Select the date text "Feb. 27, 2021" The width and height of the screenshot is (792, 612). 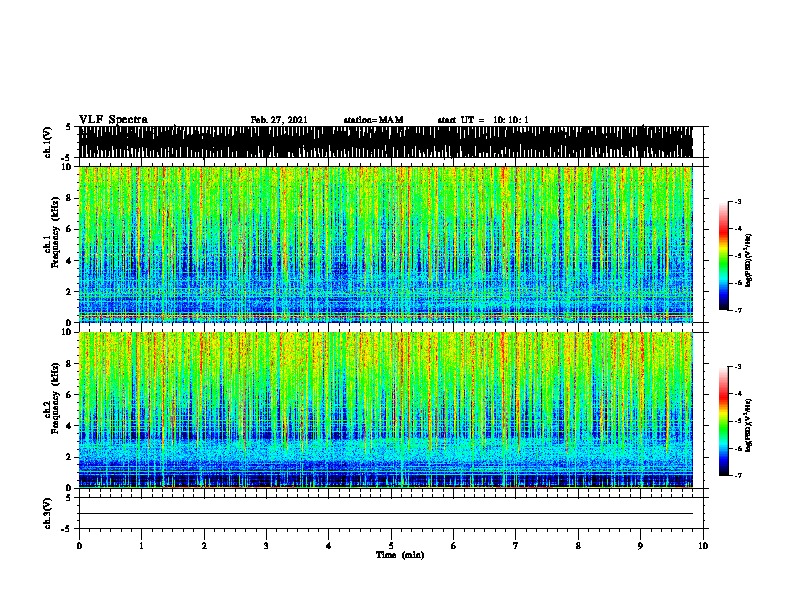279,120
